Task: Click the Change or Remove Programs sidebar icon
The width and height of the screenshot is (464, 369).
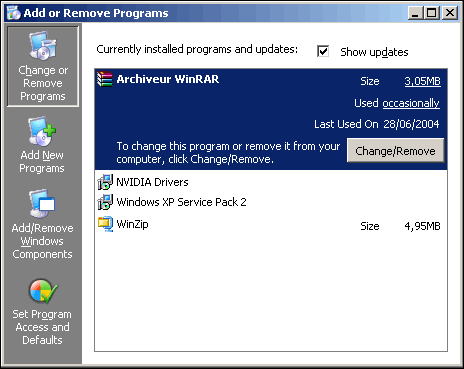Action: click(x=43, y=46)
